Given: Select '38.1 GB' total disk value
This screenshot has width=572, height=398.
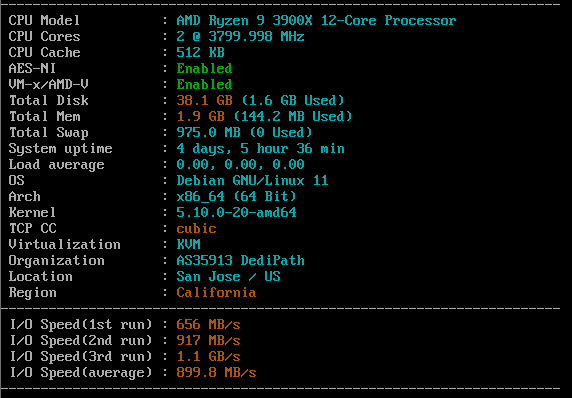Looking at the screenshot, I should tap(204, 100).
